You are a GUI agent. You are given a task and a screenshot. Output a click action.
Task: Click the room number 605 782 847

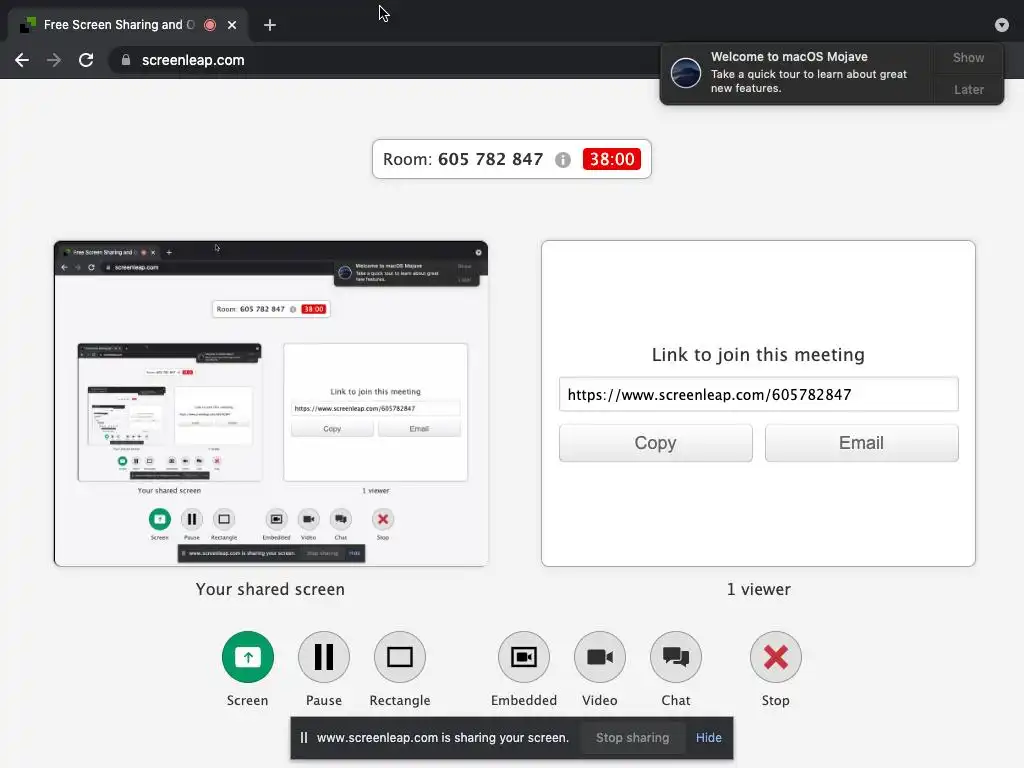pyautogui.click(x=490, y=159)
